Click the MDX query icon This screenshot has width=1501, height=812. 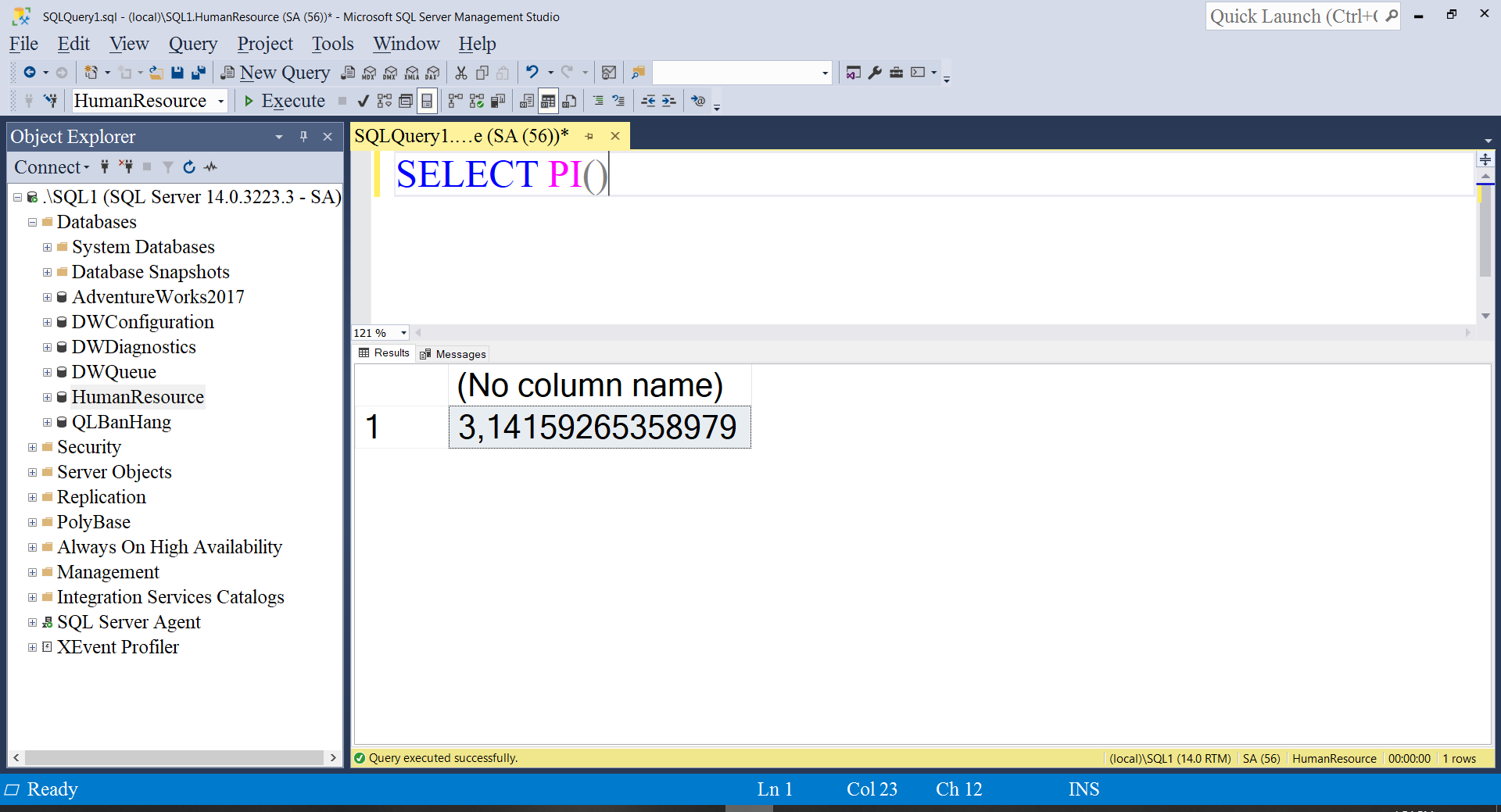pyautogui.click(x=369, y=73)
